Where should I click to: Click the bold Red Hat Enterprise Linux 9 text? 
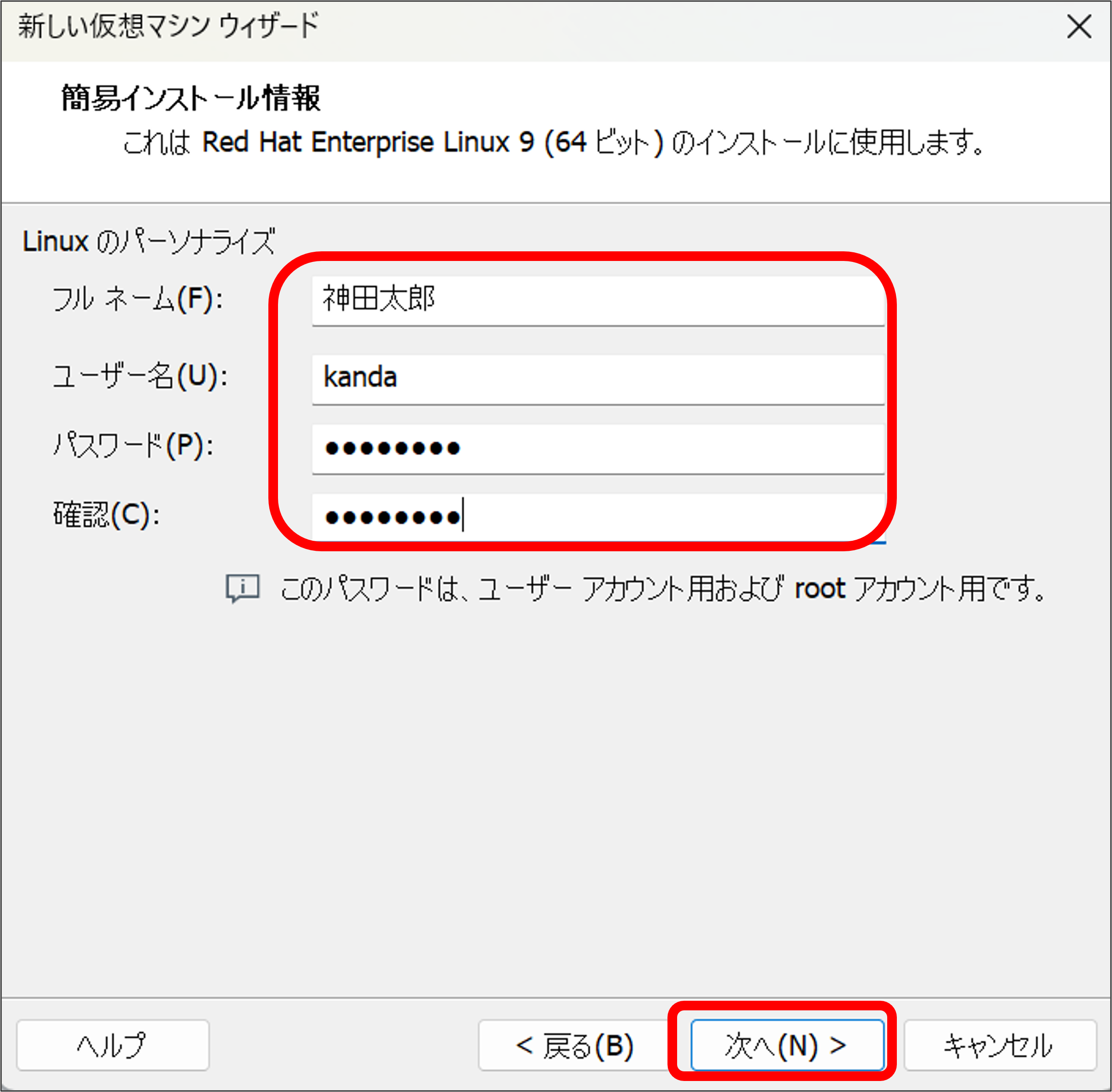[367, 142]
